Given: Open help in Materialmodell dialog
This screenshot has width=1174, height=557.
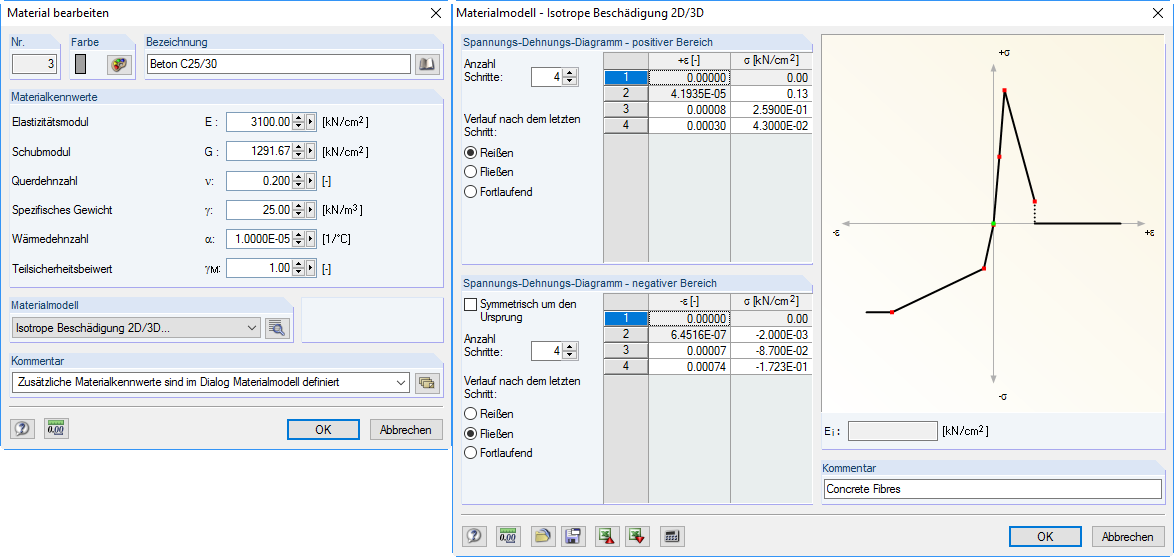Looking at the screenshot, I should click(474, 536).
